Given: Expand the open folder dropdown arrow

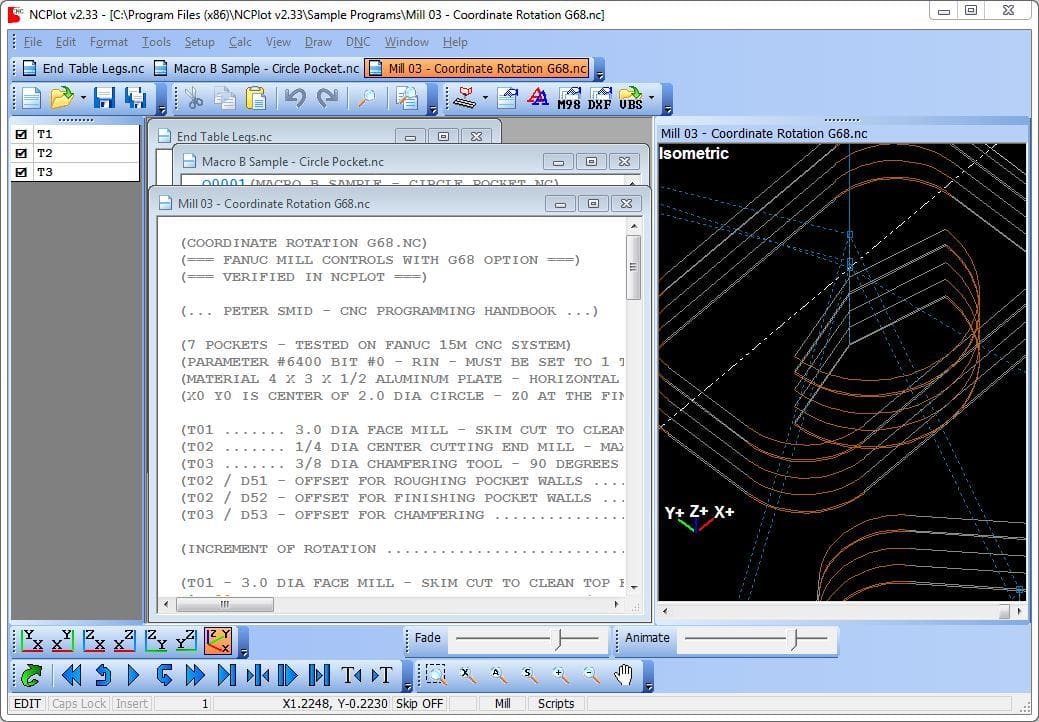Looking at the screenshot, I should click(x=83, y=98).
